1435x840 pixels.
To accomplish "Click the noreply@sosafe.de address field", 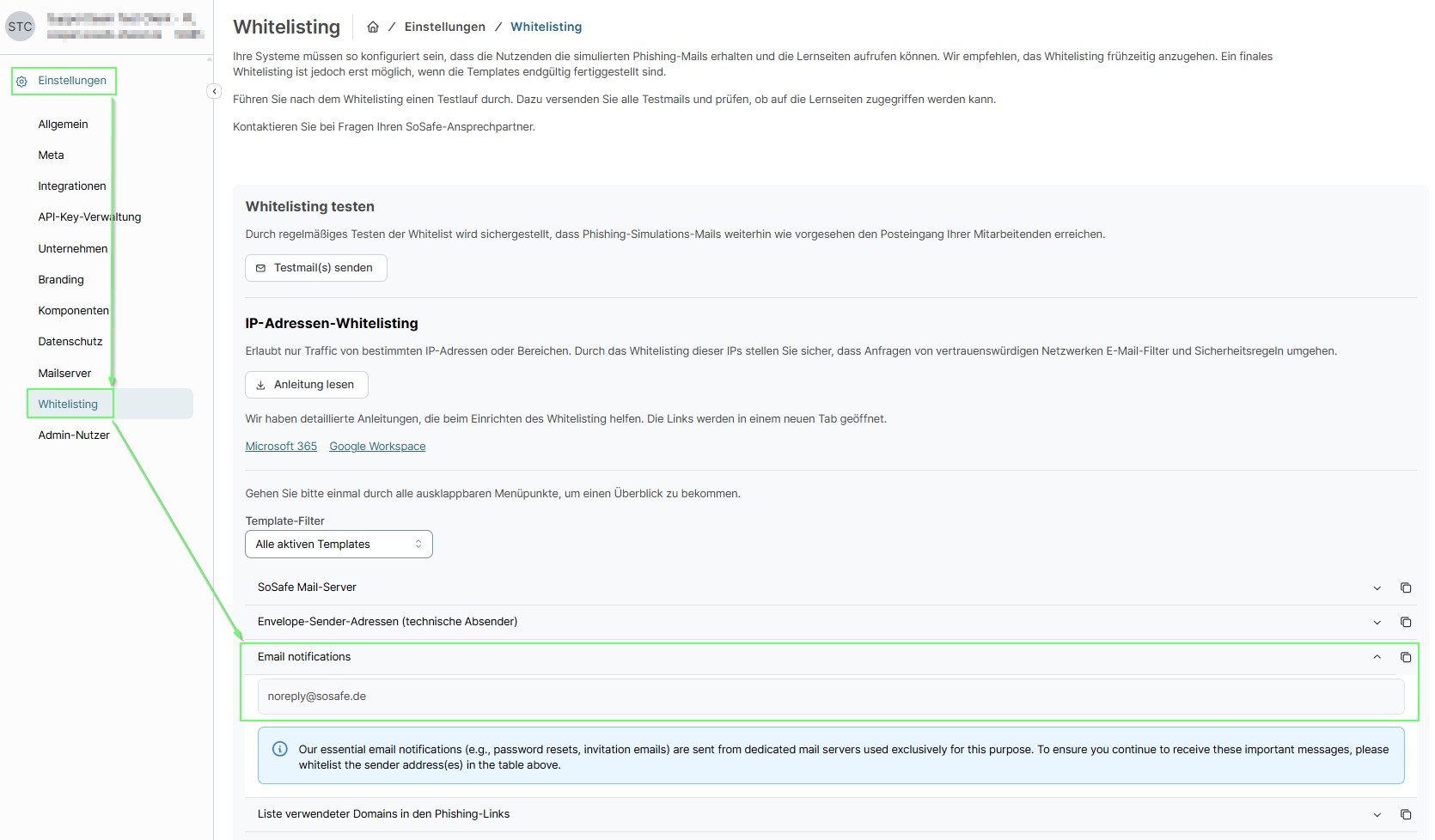I will point(830,697).
